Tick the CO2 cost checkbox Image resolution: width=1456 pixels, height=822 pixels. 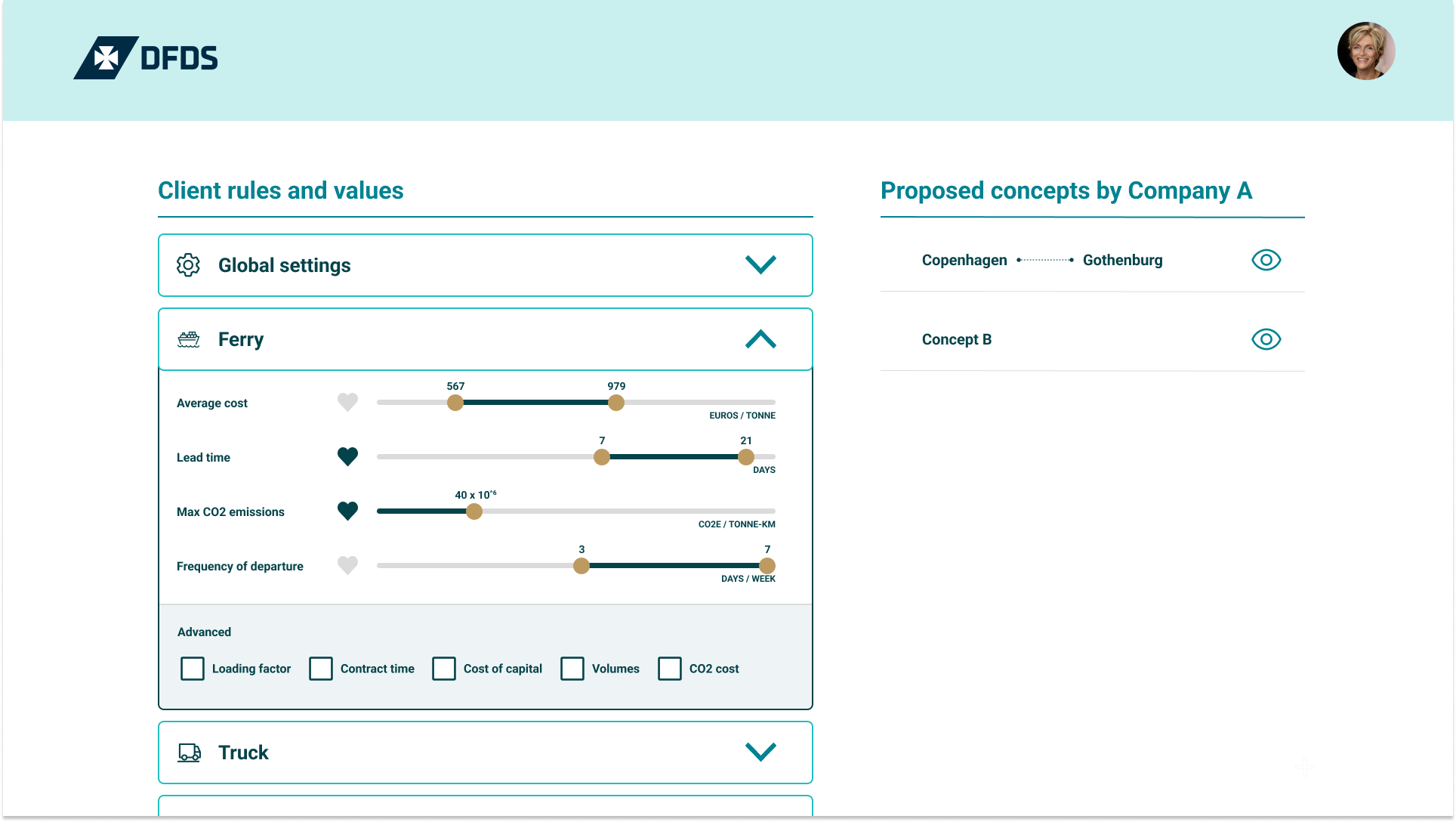pos(670,669)
